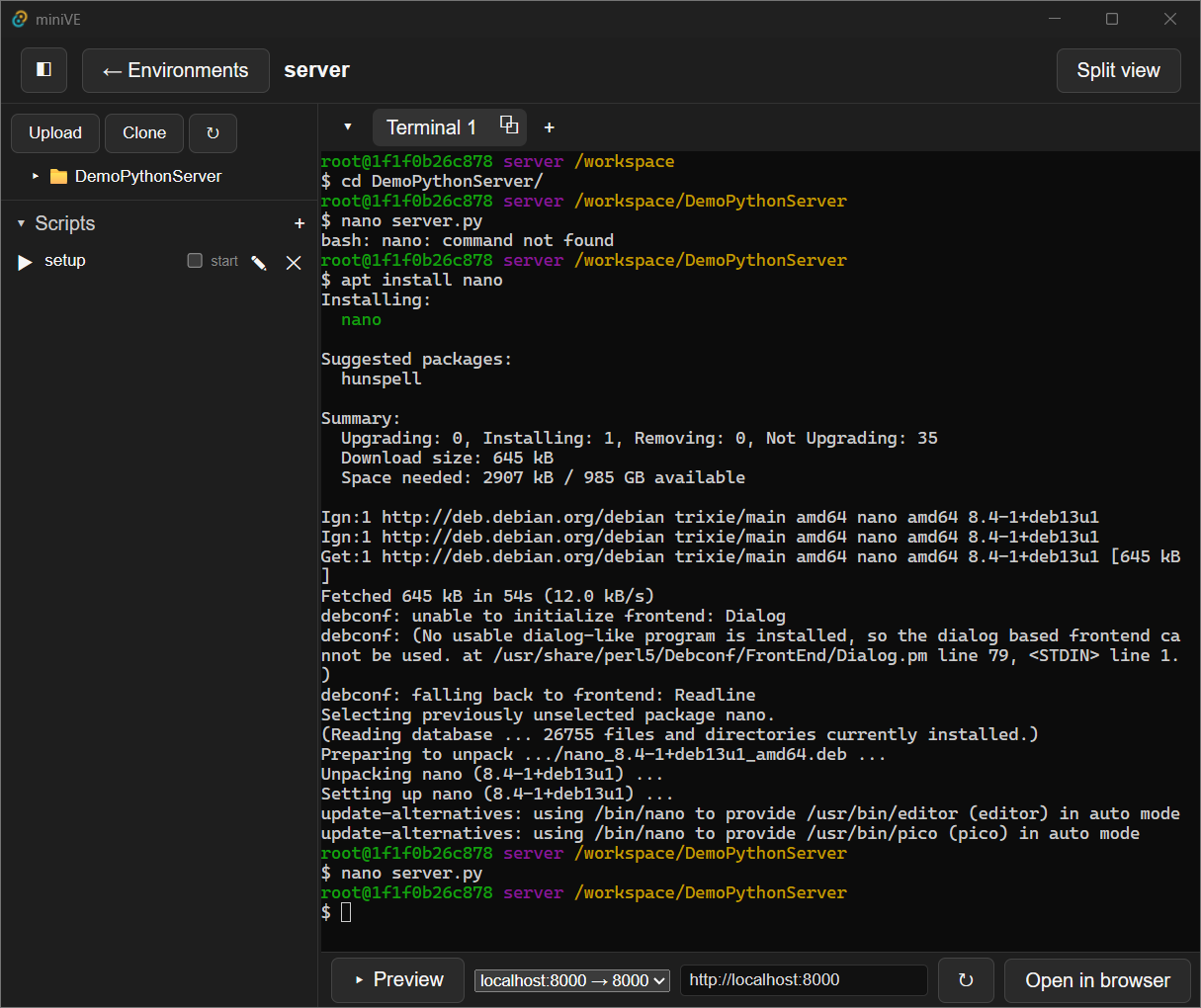The image size is (1201, 1008).
Task: Pop out Terminal 1 window icon
Action: click(x=509, y=125)
